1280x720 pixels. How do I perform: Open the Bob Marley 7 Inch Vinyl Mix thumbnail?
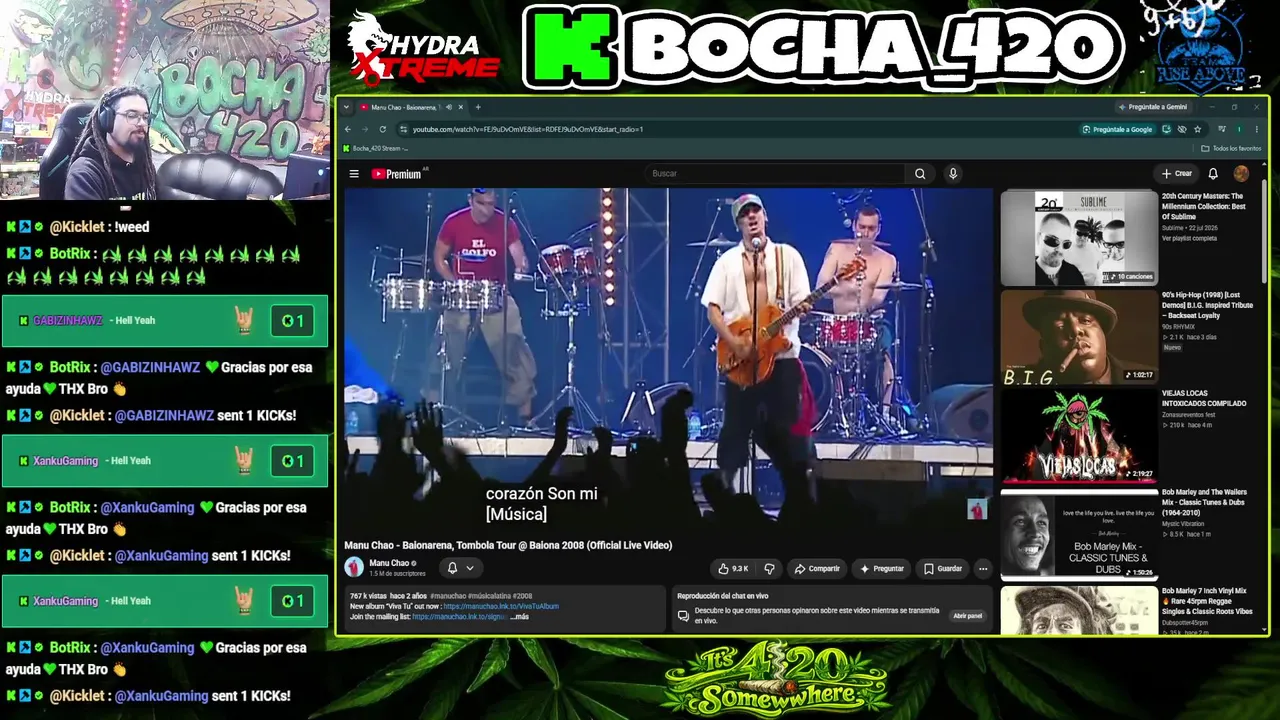click(x=1079, y=610)
